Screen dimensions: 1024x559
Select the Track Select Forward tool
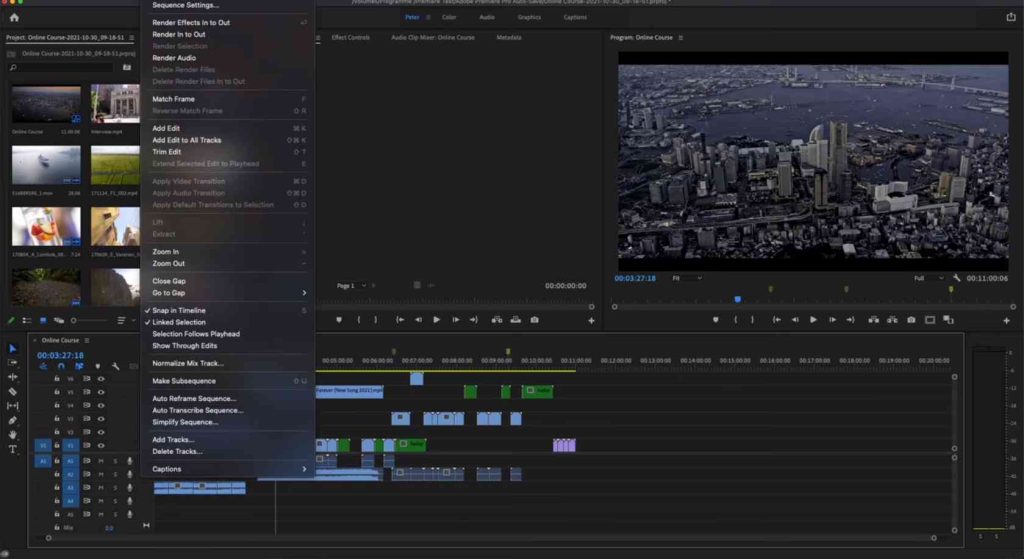coord(12,362)
